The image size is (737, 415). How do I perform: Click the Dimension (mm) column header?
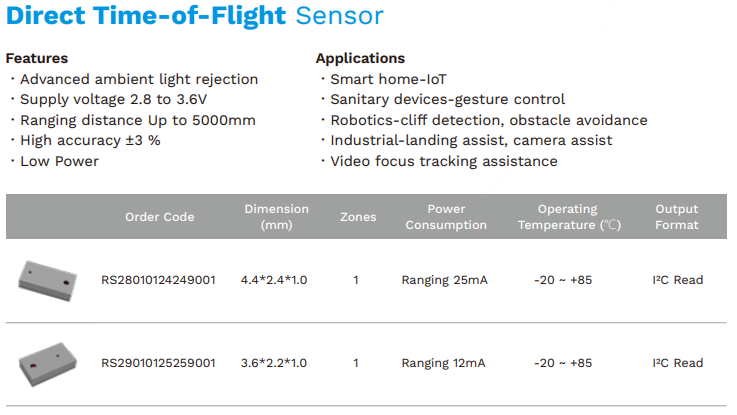(x=276, y=217)
